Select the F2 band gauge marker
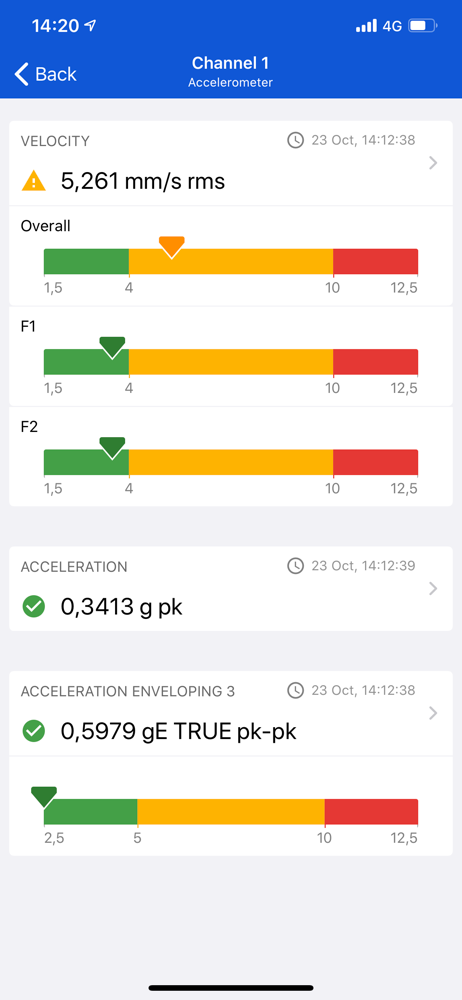The width and height of the screenshot is (462, 1000). 112,448
